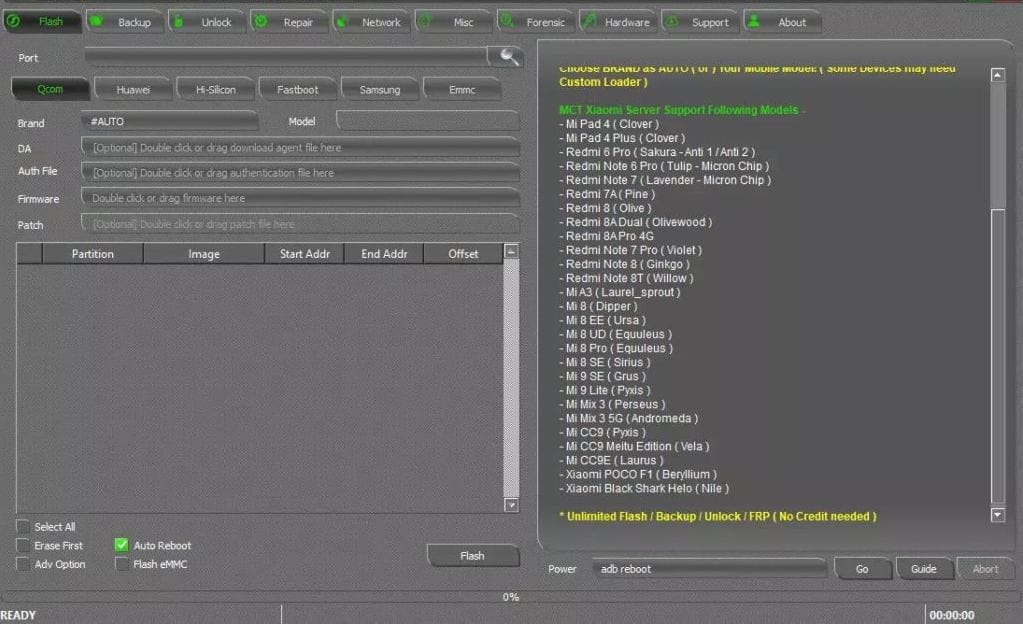Select the Unlock tool icon
The image size is (1023, 624).
(x=179, y=20)
